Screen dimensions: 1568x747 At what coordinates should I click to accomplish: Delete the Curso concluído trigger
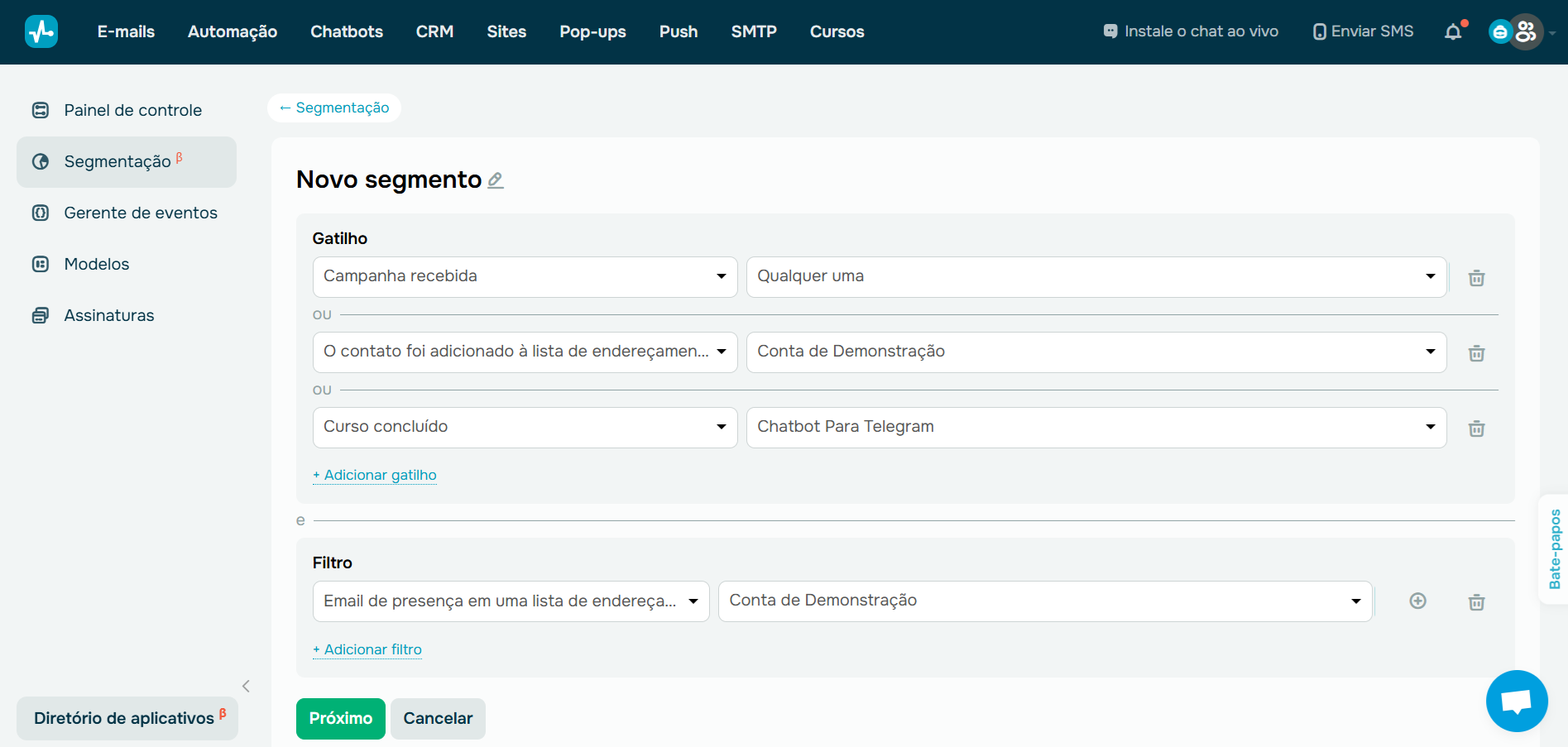tap(1476, 429)
